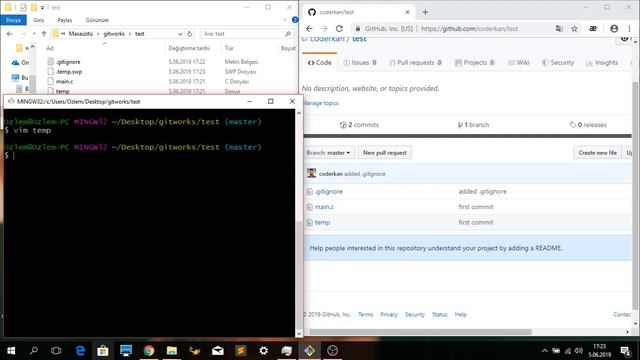
Task: Click gitworks in Explorer breadcrumb
Action: pos(114,34)
